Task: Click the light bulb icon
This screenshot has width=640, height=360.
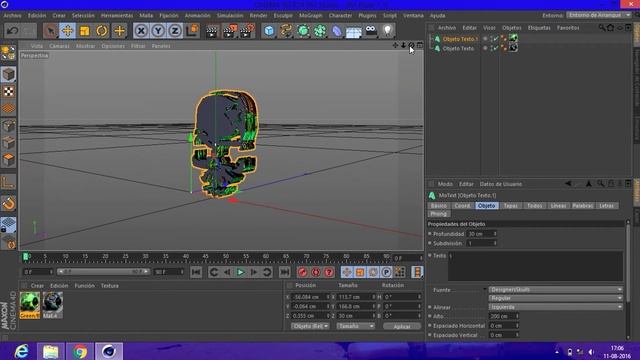Action: [x=387, y=30]
